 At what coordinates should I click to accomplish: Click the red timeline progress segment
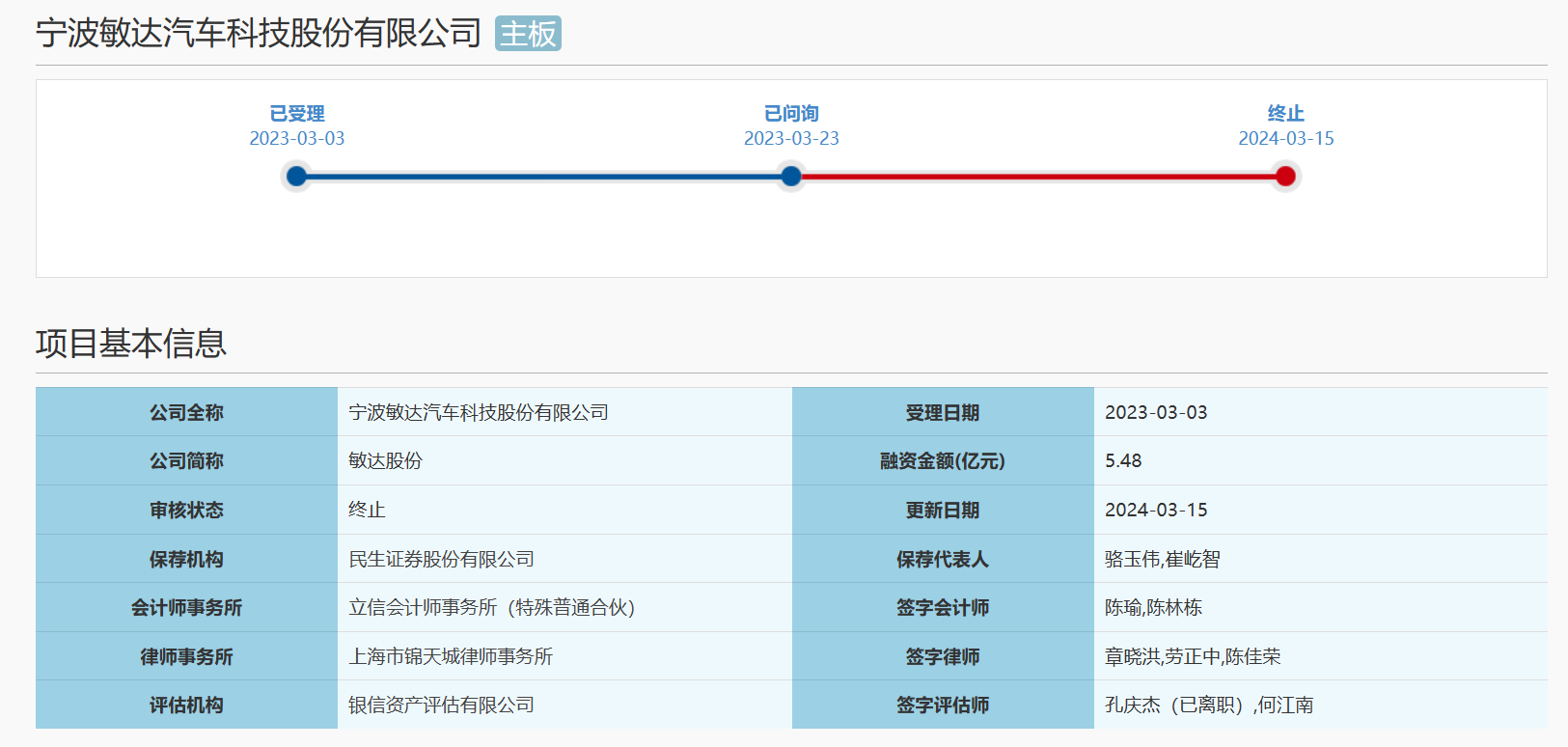pyautogui.click(x=1038, y=176)
